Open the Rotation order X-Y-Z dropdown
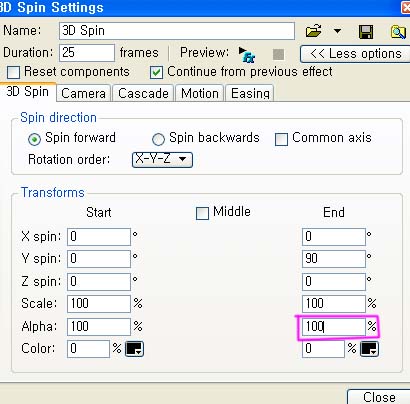Viewport: 410px width, 404px height. pos(162,160)
